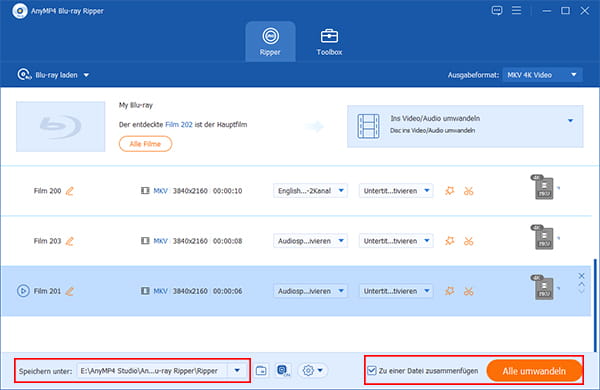Open output folder icon
This screenshot has width=600, height=390.
[x=261, y=370]
